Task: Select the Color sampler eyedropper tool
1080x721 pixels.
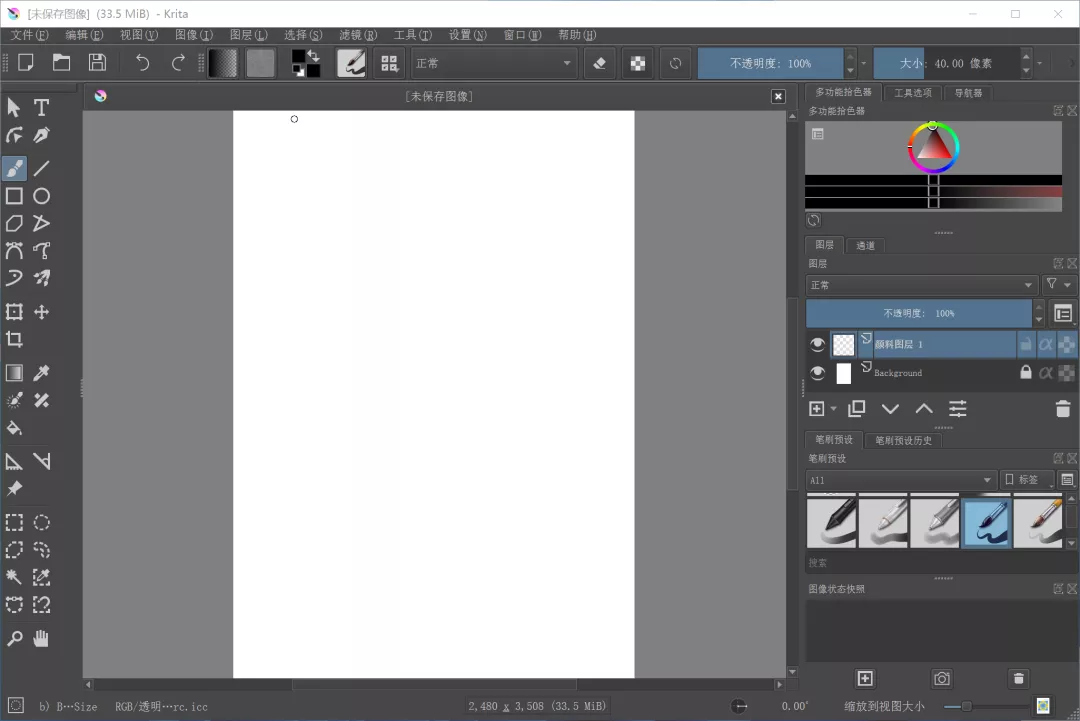Action: pyautogui.click(x=41, y=373)
